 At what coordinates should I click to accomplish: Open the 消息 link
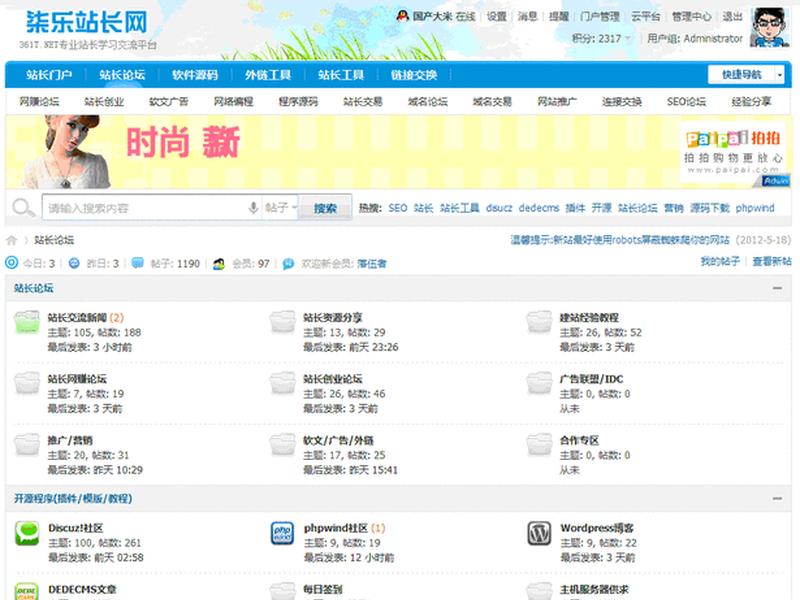[x=528, y=16]
